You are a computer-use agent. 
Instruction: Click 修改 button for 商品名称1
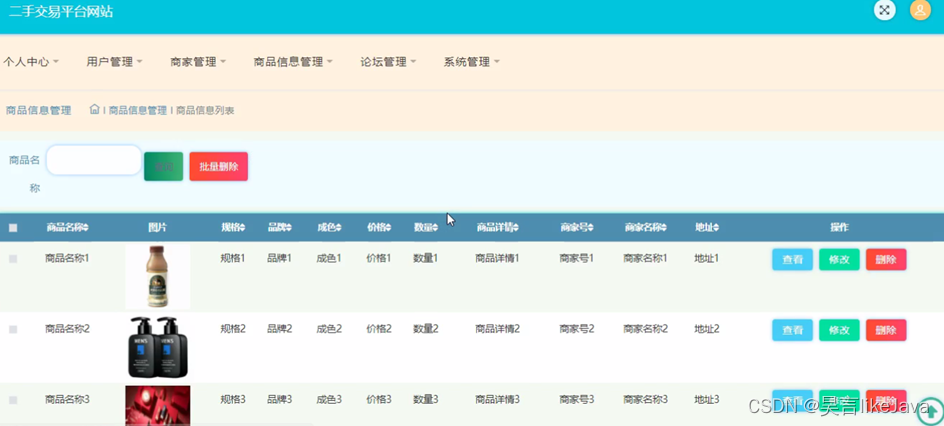tap(839, 259)
